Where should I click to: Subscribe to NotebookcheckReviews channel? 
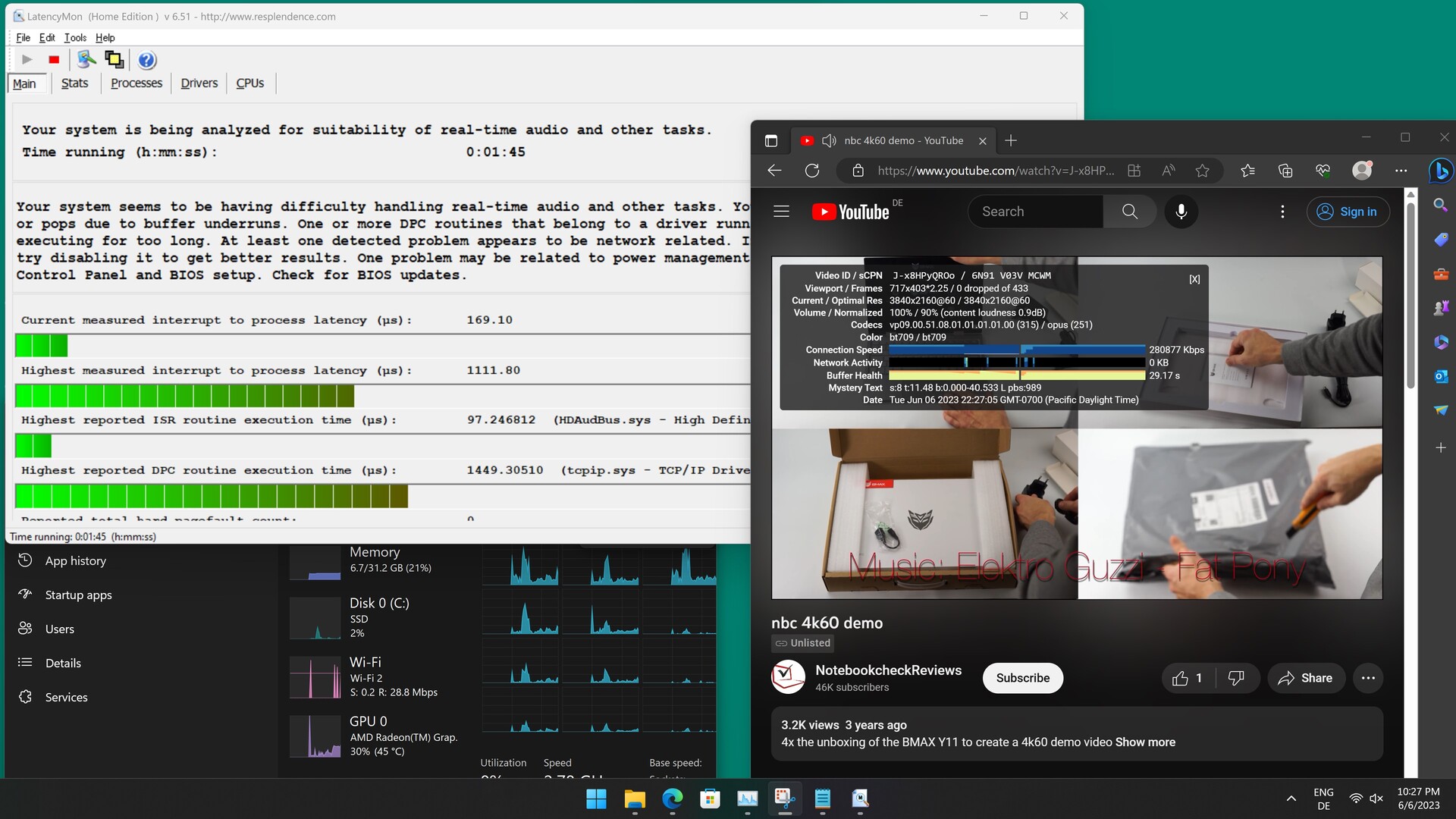1022,678
